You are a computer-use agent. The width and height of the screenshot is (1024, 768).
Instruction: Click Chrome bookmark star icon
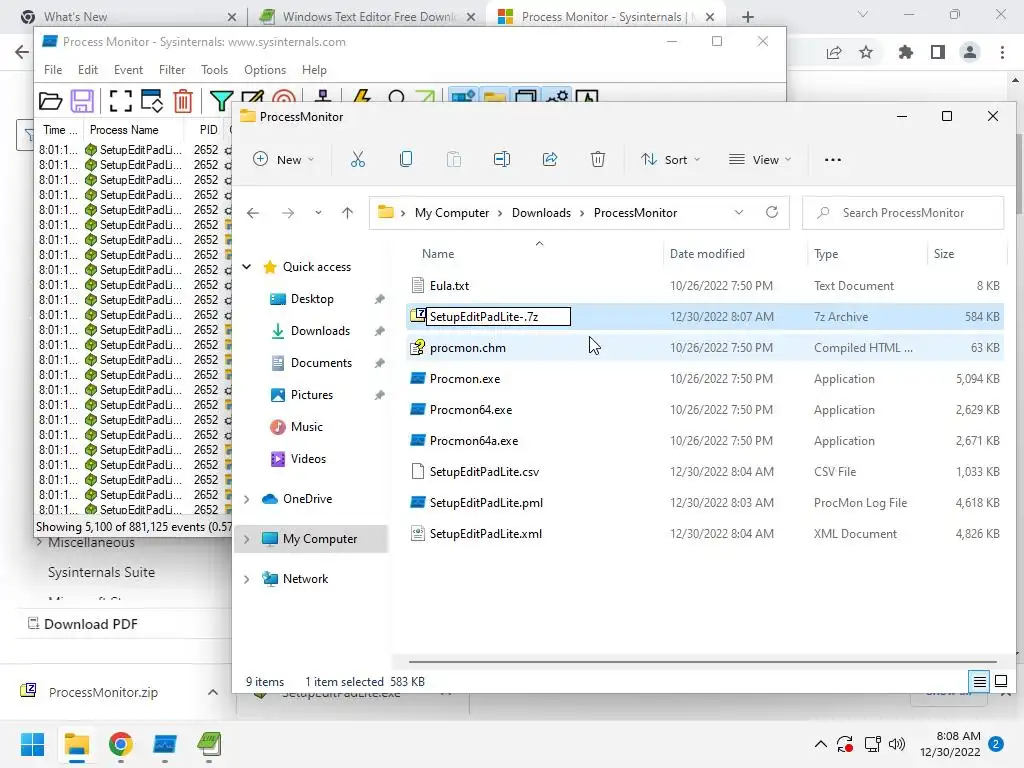(x=866, y=52)
